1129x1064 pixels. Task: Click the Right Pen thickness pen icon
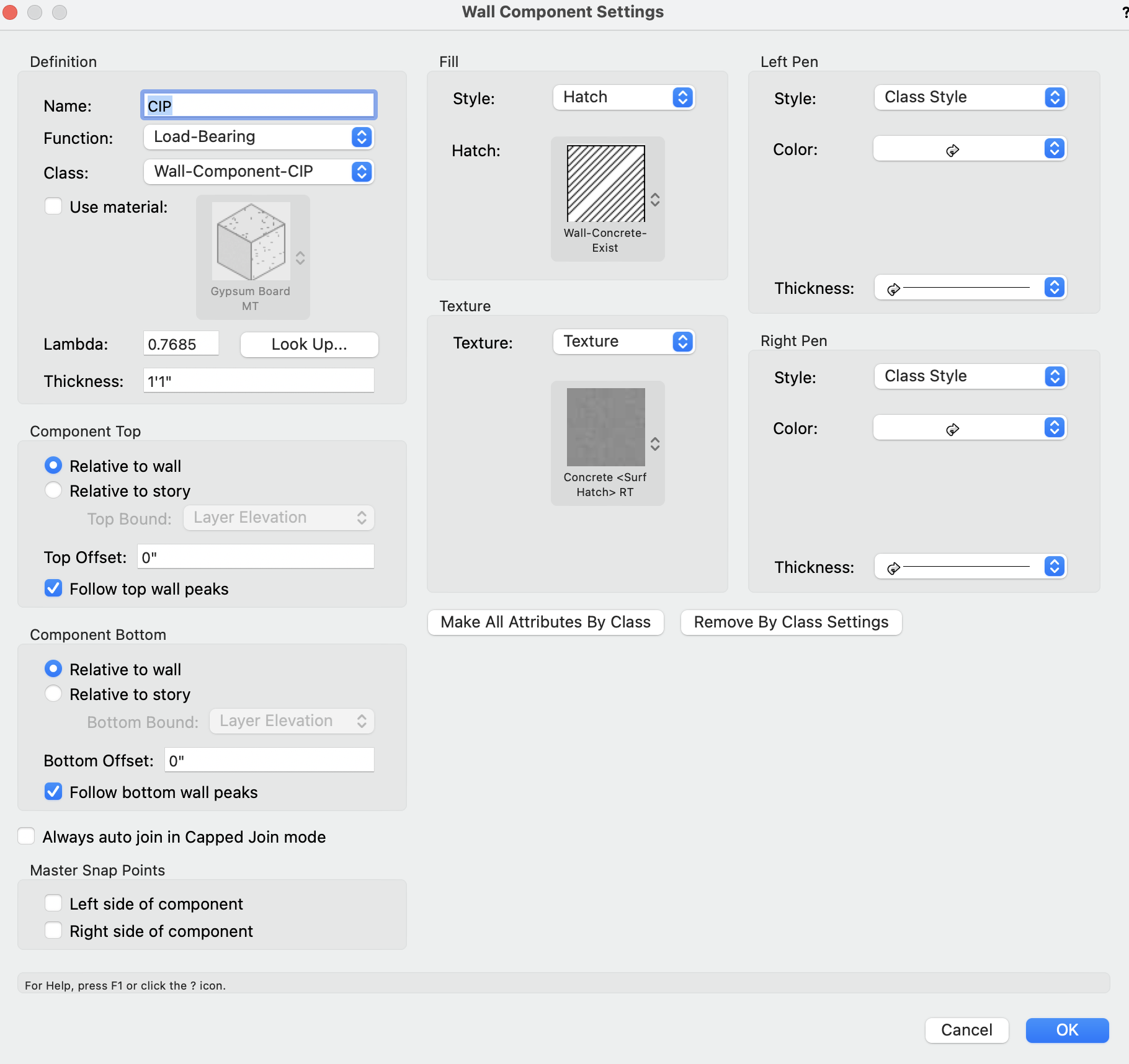(894, 567)
